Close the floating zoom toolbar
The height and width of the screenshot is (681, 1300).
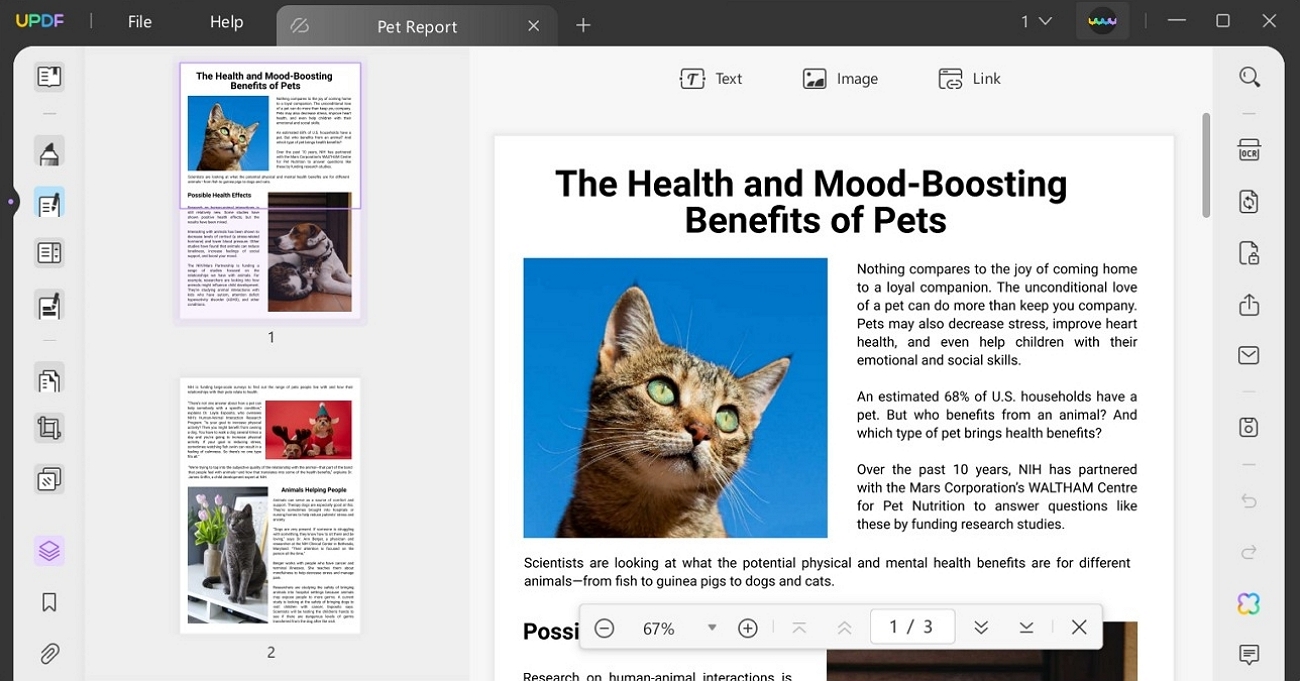coord(1079,628)
